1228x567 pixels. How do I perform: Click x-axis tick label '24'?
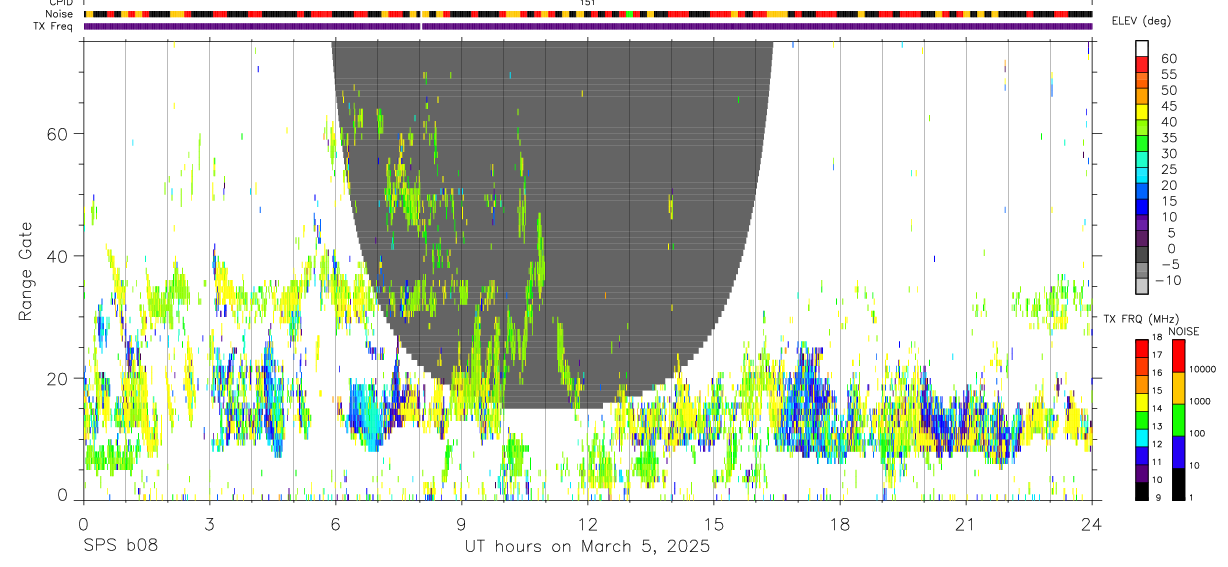click(1092, 524)
